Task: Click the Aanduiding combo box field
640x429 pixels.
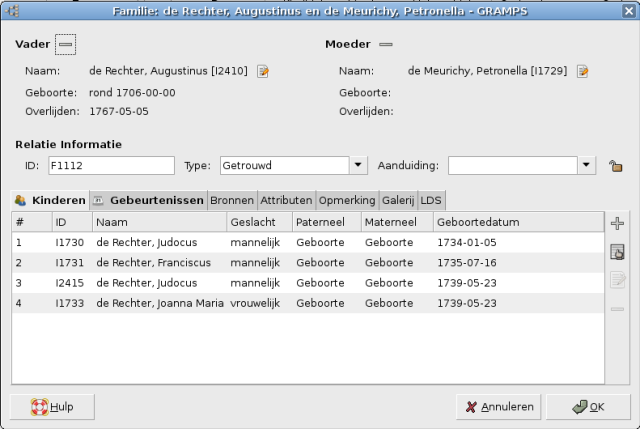Action: (x=512, y=165)
